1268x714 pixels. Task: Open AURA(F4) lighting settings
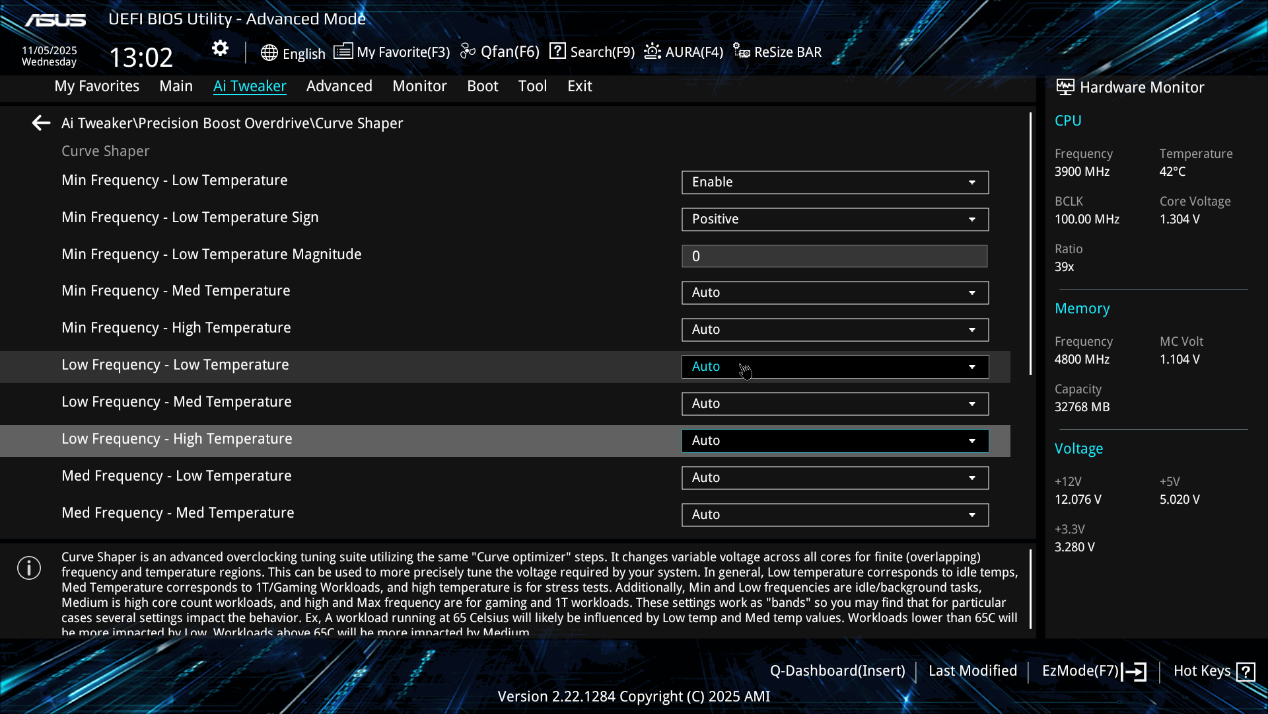pos(683,52)
